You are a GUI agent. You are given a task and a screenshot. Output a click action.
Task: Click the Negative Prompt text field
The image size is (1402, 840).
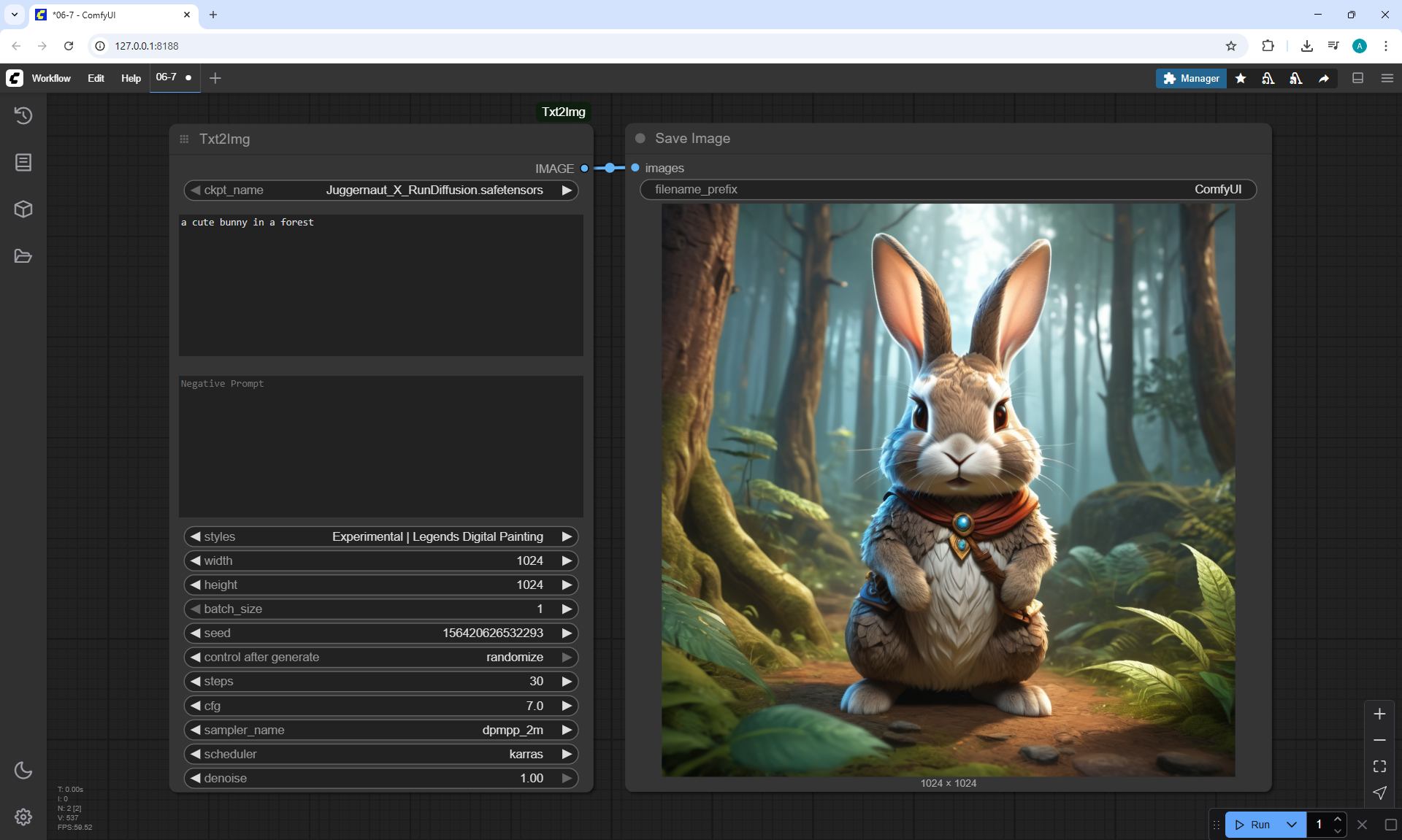pyautogui.click(x=380, y=445)
